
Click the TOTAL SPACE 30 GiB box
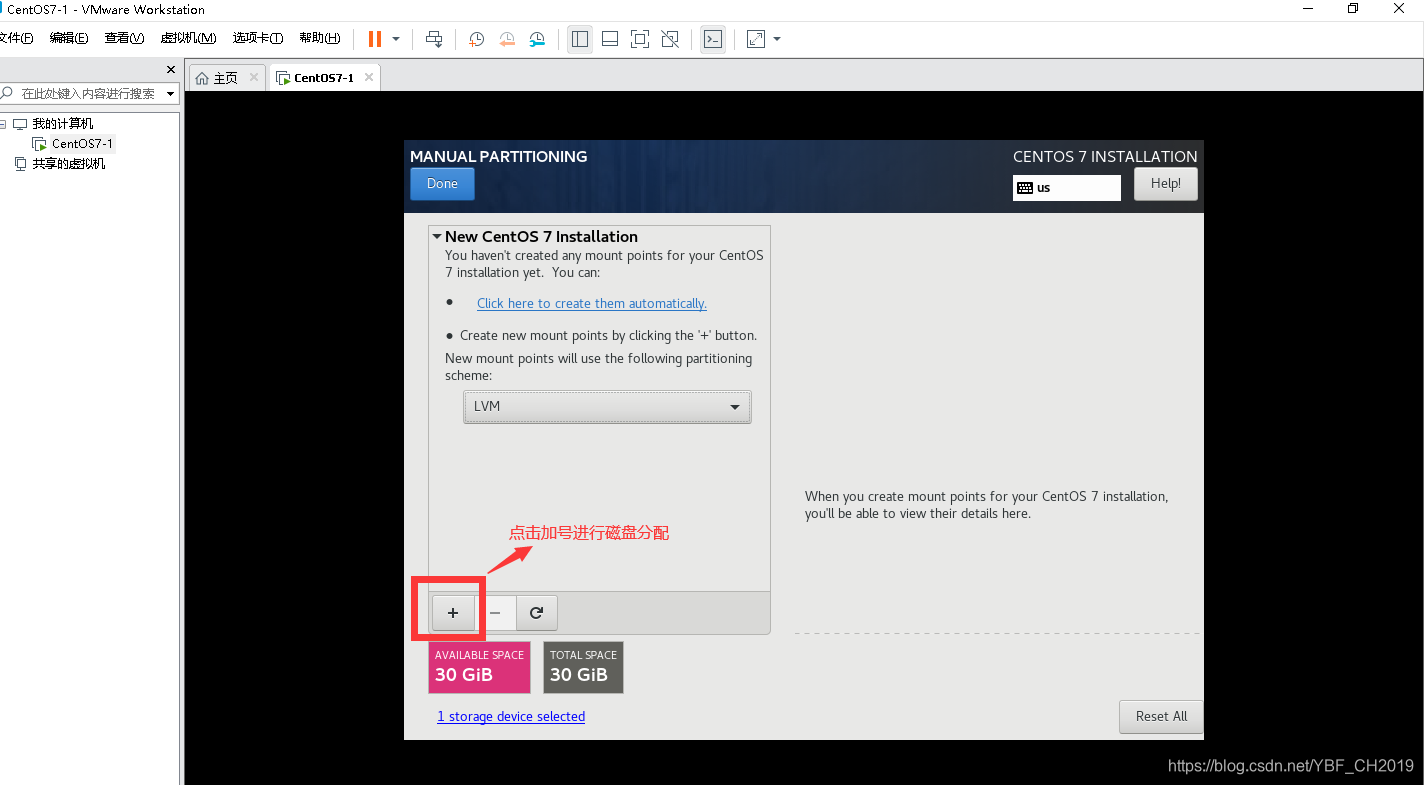pos(583,667)
